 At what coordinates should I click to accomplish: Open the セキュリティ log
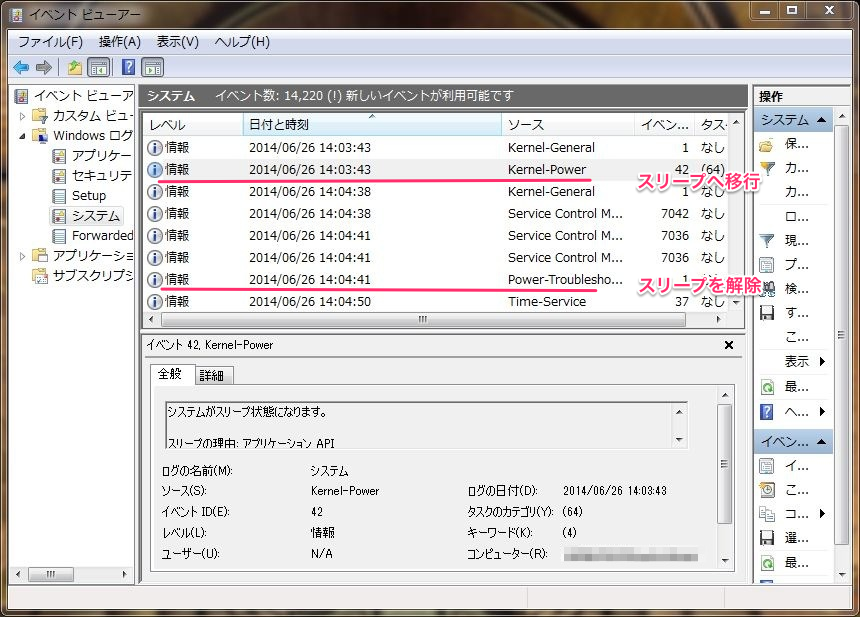[92, 176]
